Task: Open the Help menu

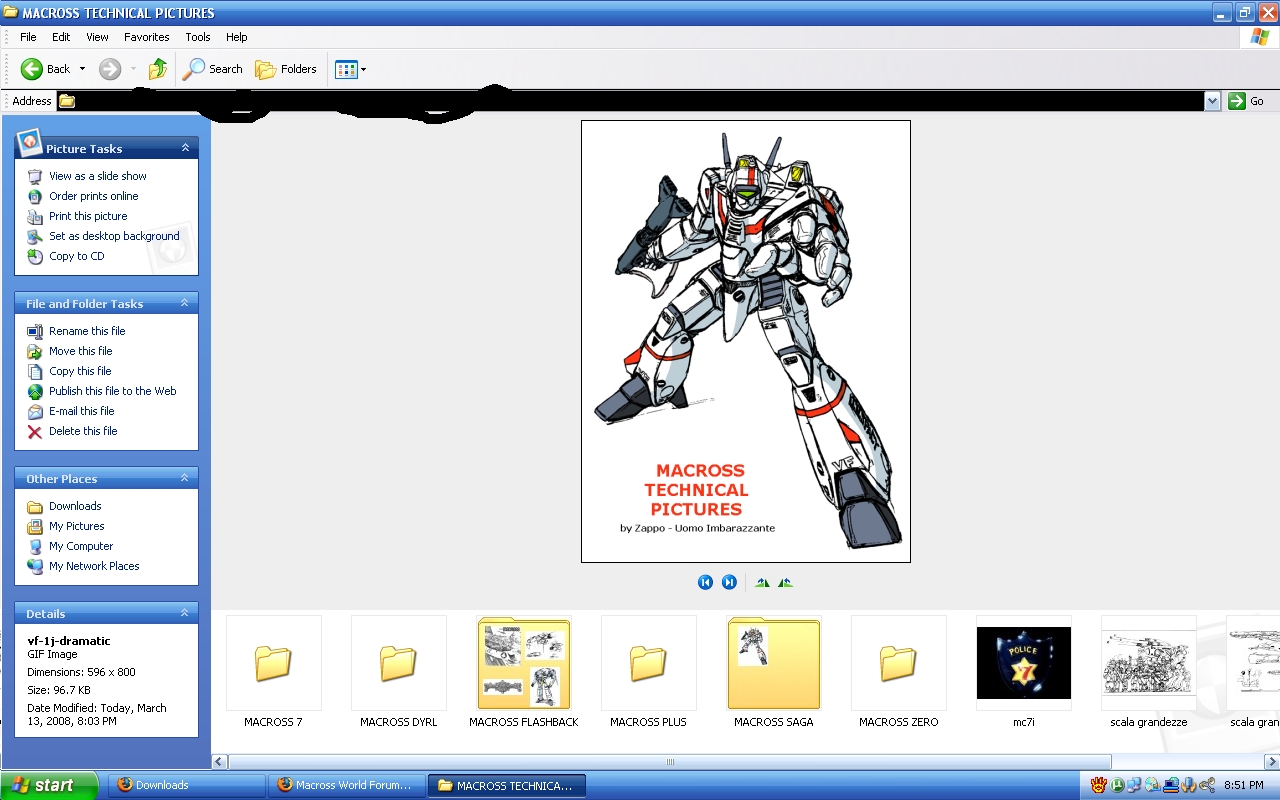Action: [237, 37]
